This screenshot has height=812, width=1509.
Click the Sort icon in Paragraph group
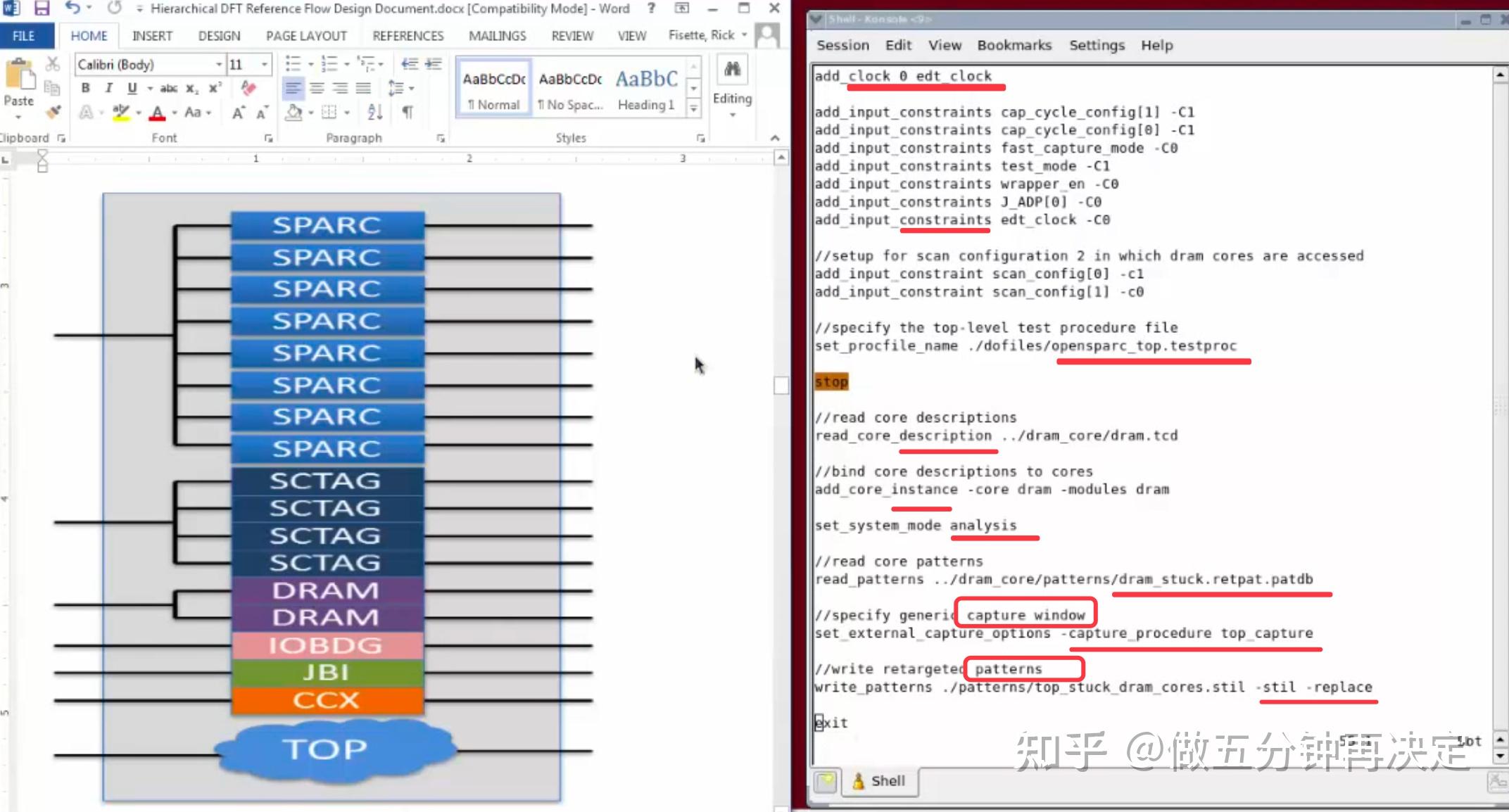[x=375, y=113]
